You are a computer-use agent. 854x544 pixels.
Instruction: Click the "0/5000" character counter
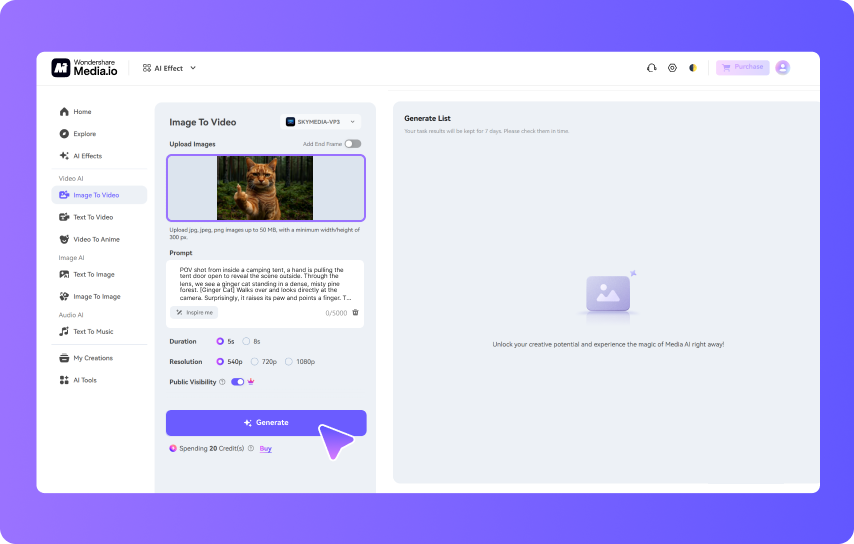pyautogui.click(x=336, y=313)
